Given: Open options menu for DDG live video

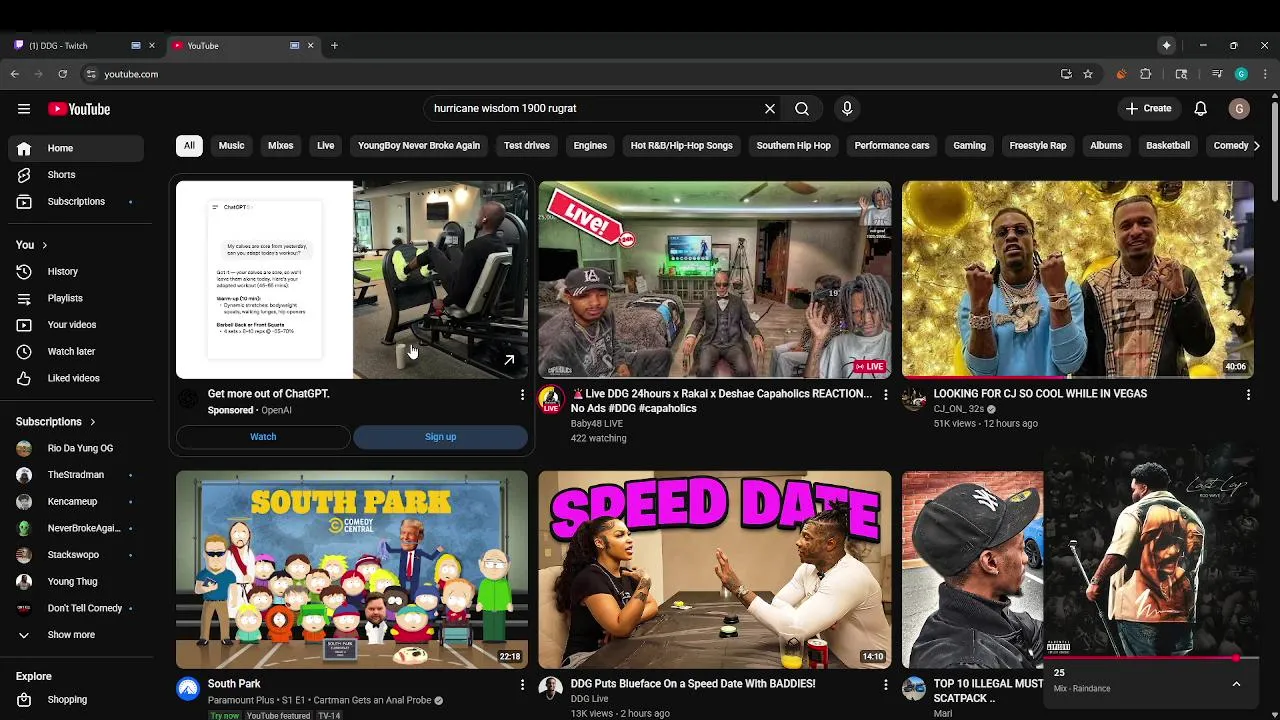Looking at the screenshot, I should click(885, 395).
